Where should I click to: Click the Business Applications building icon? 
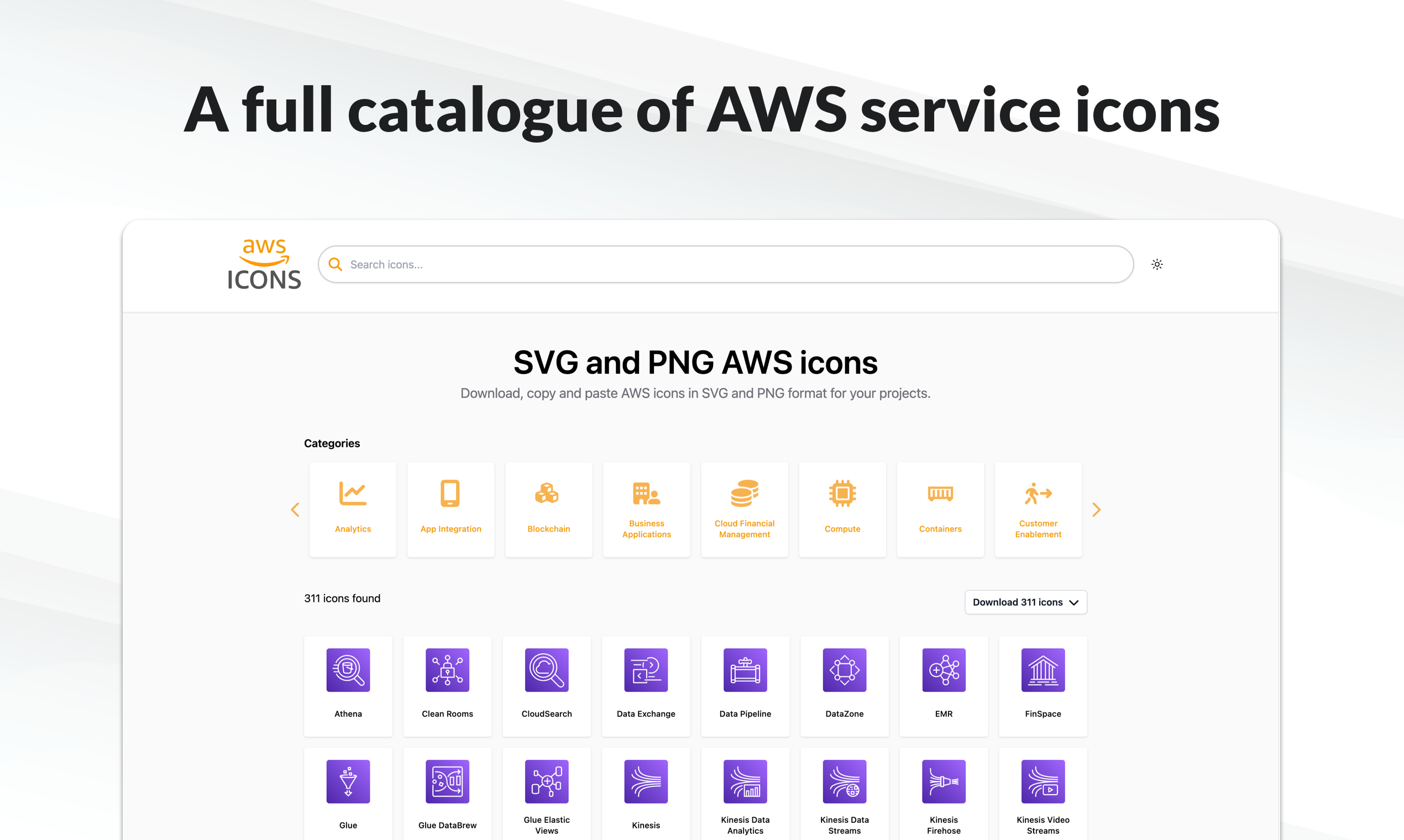[647, 493]
